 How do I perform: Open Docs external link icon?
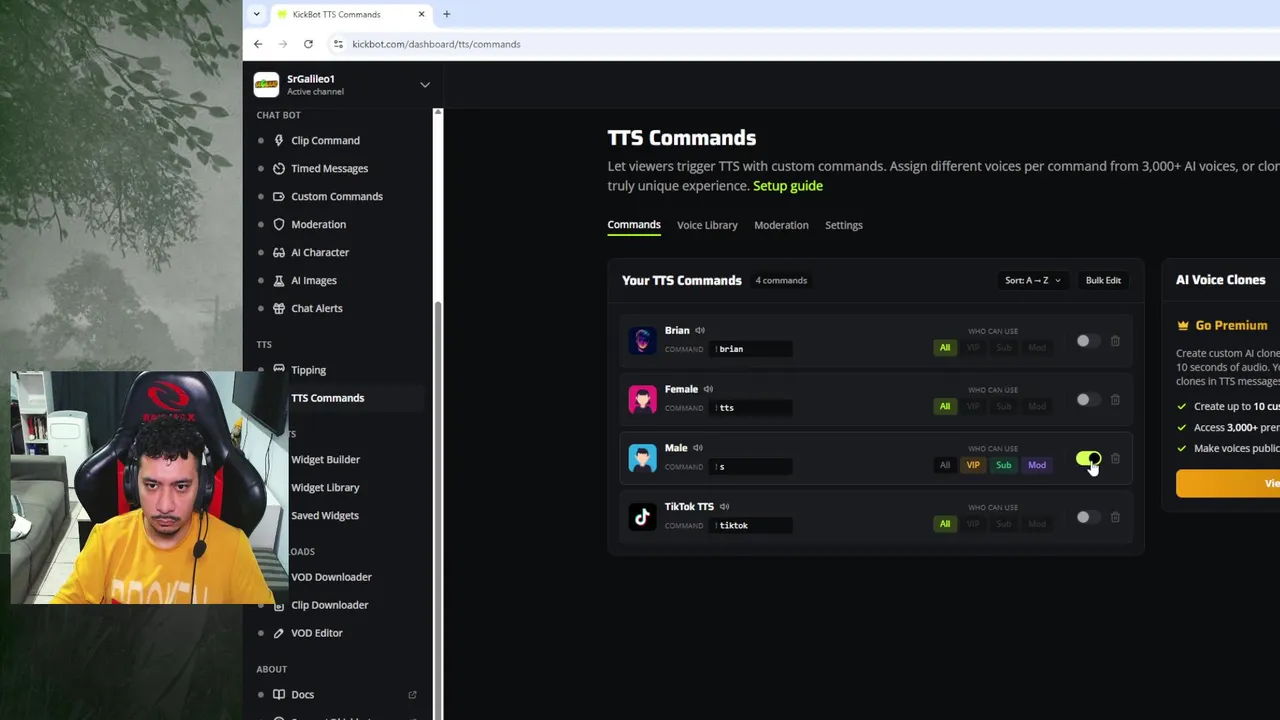pyautogui.click(x=412, y=695)
